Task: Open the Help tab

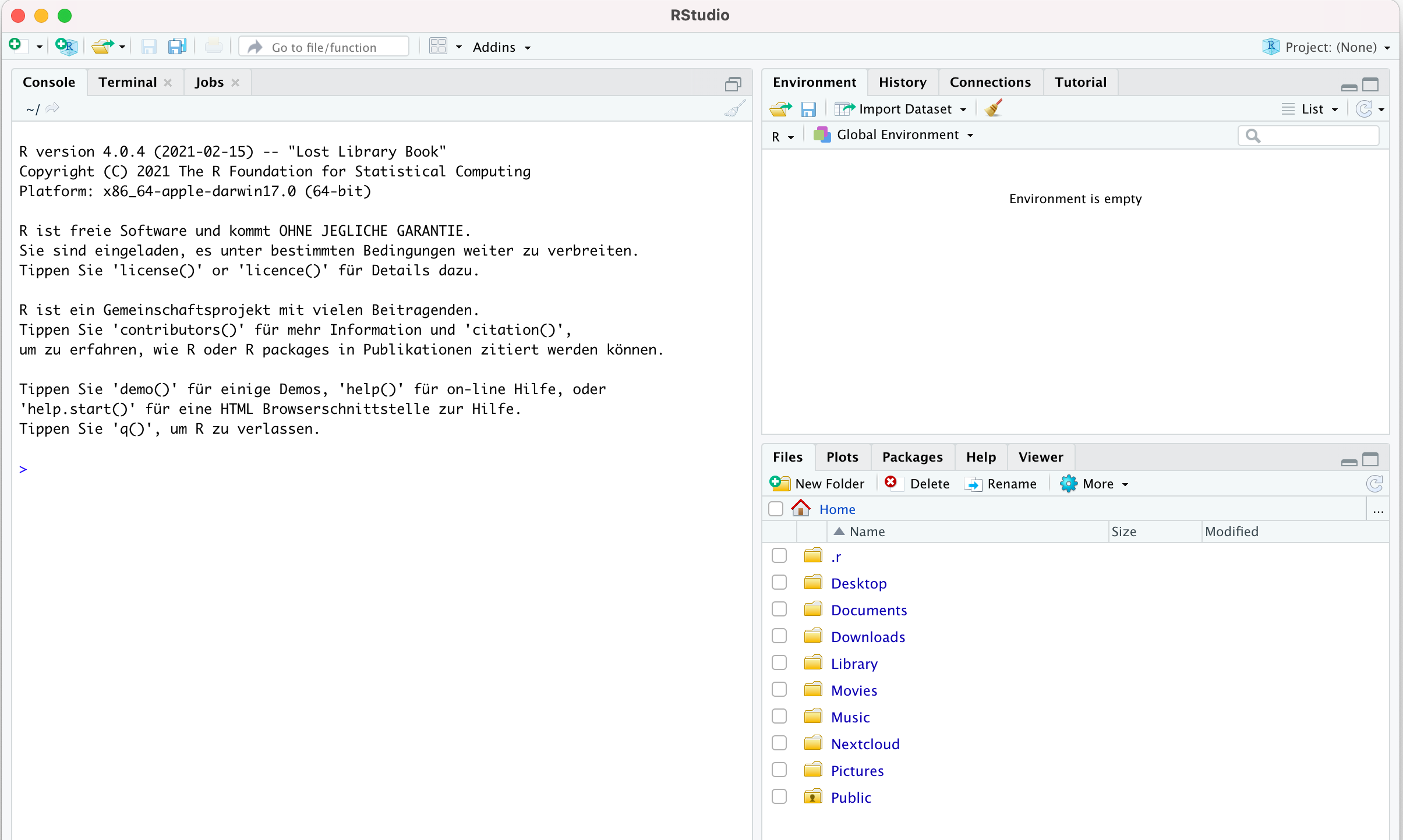Action: 981,457
